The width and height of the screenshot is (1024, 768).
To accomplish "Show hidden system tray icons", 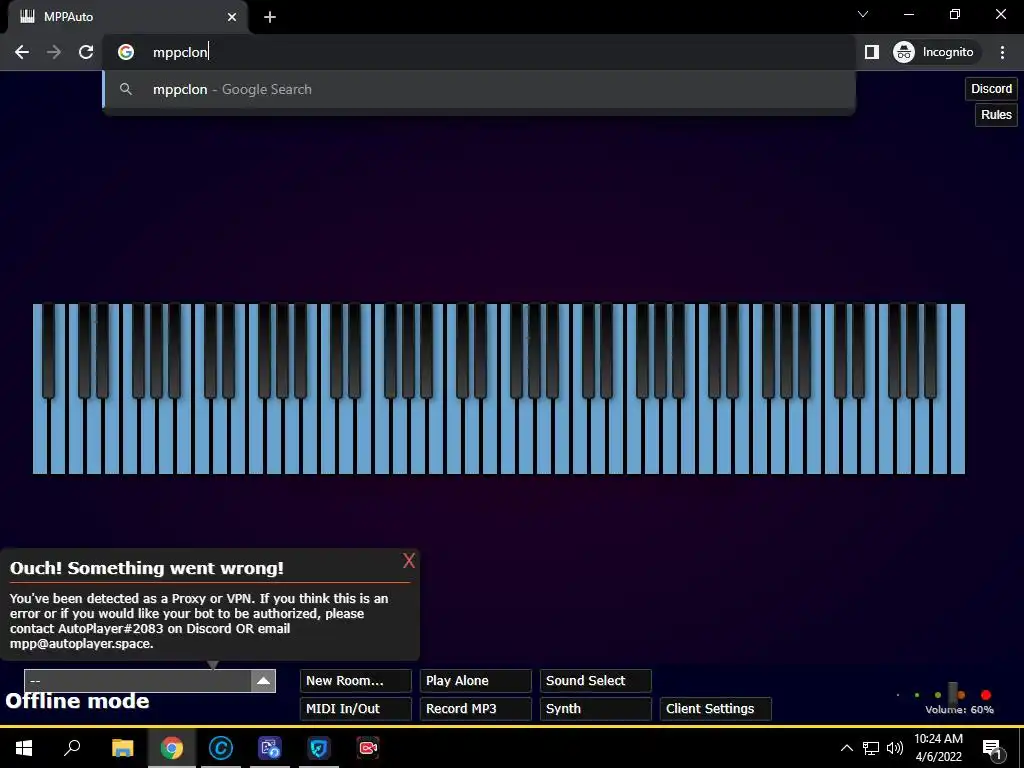I will point(846,748).
